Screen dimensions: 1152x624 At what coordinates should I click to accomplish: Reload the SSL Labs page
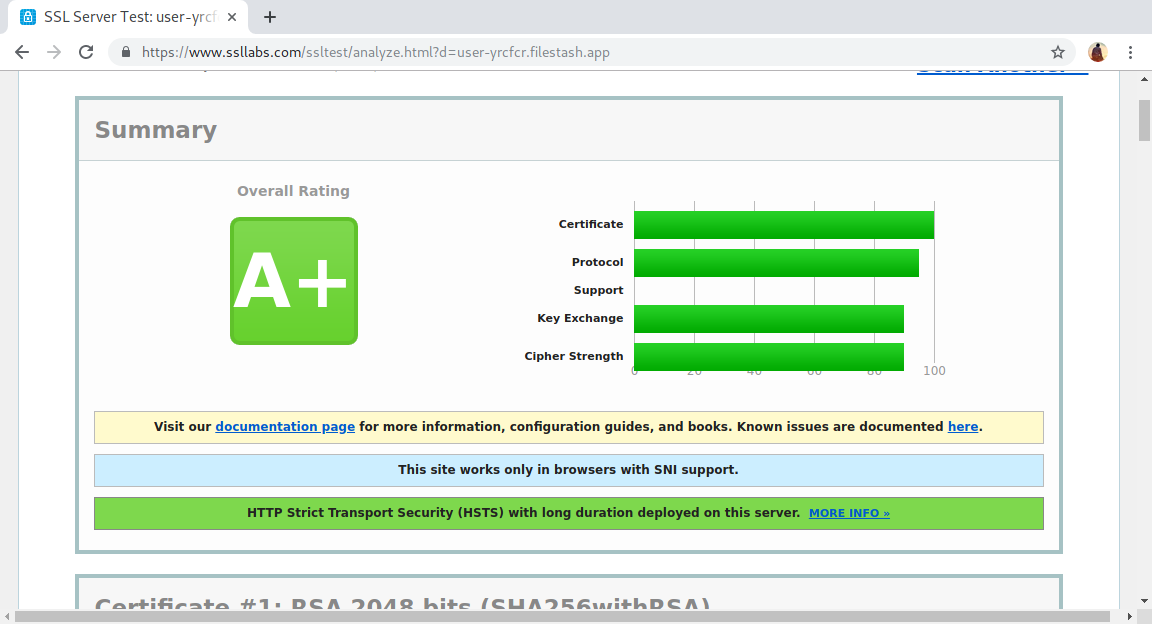[87, 52]
